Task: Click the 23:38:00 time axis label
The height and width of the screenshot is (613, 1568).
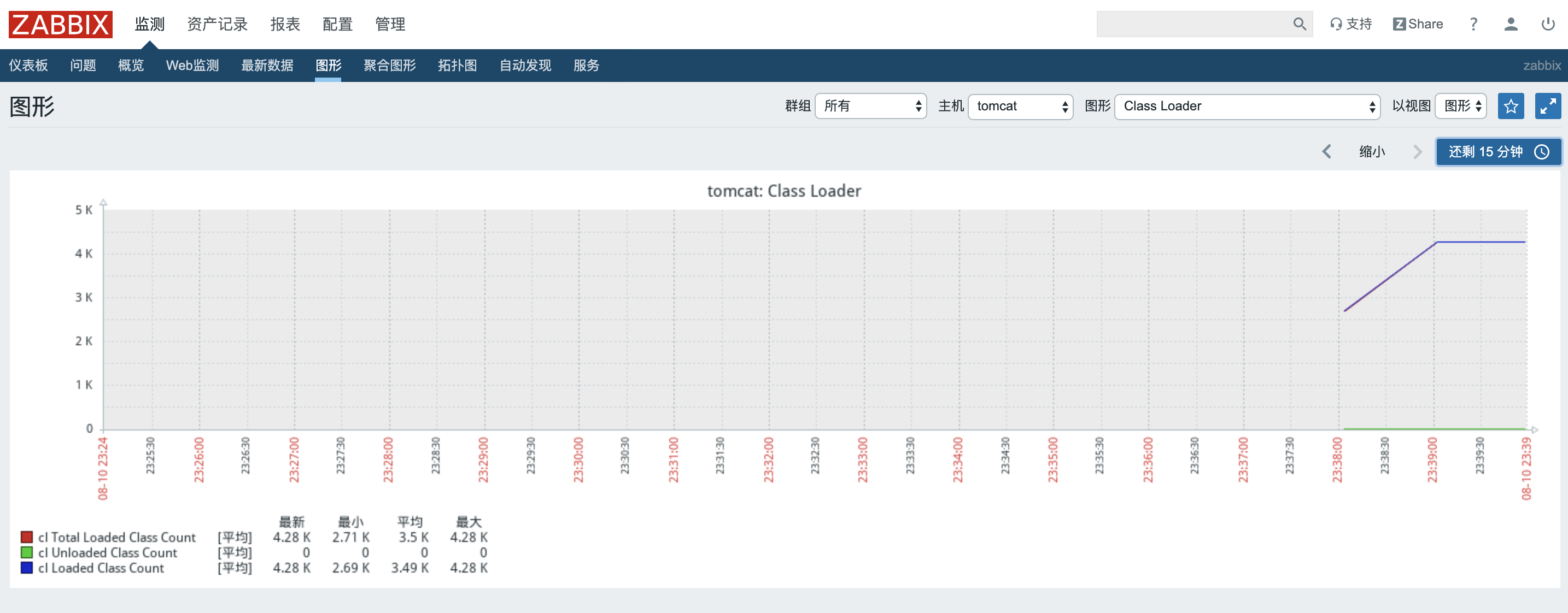Action: pyautogui.click(x=1337, y=460)
